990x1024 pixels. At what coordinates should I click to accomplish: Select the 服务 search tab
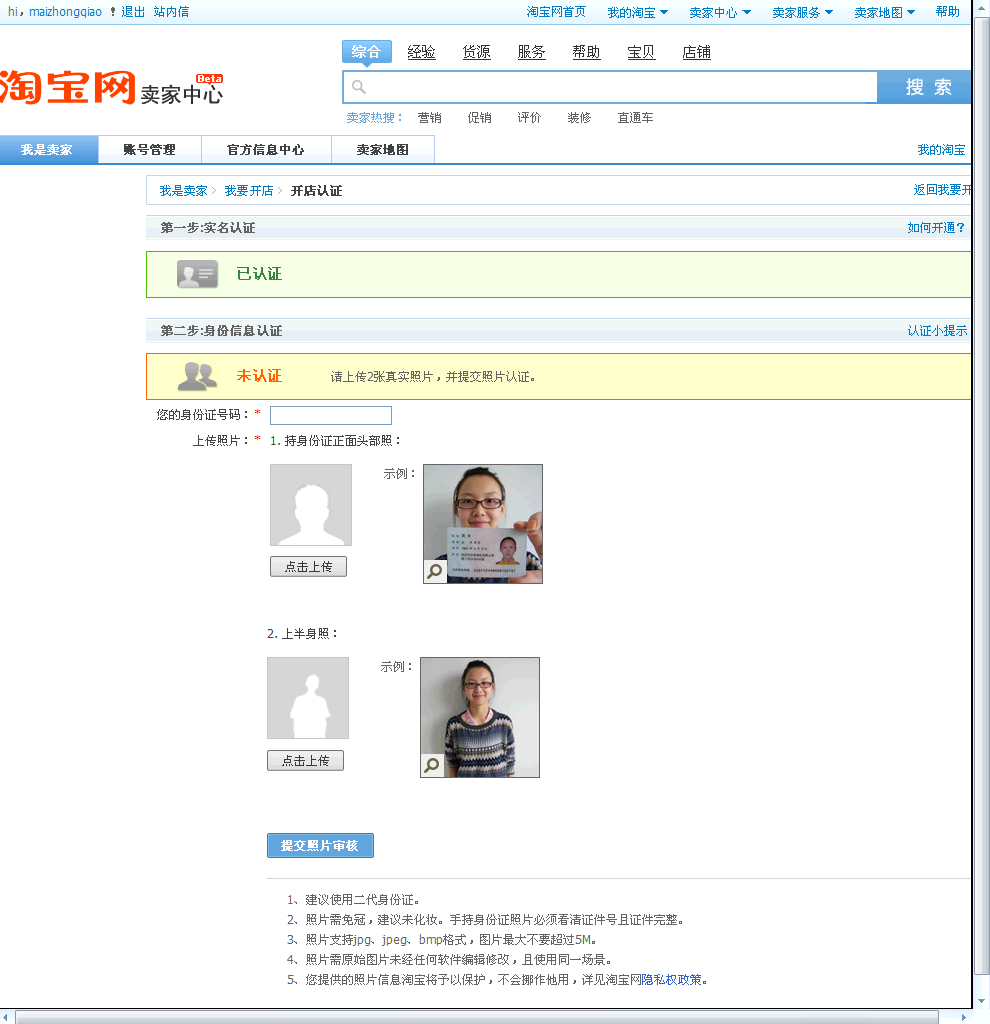click(x=532, y=52)
